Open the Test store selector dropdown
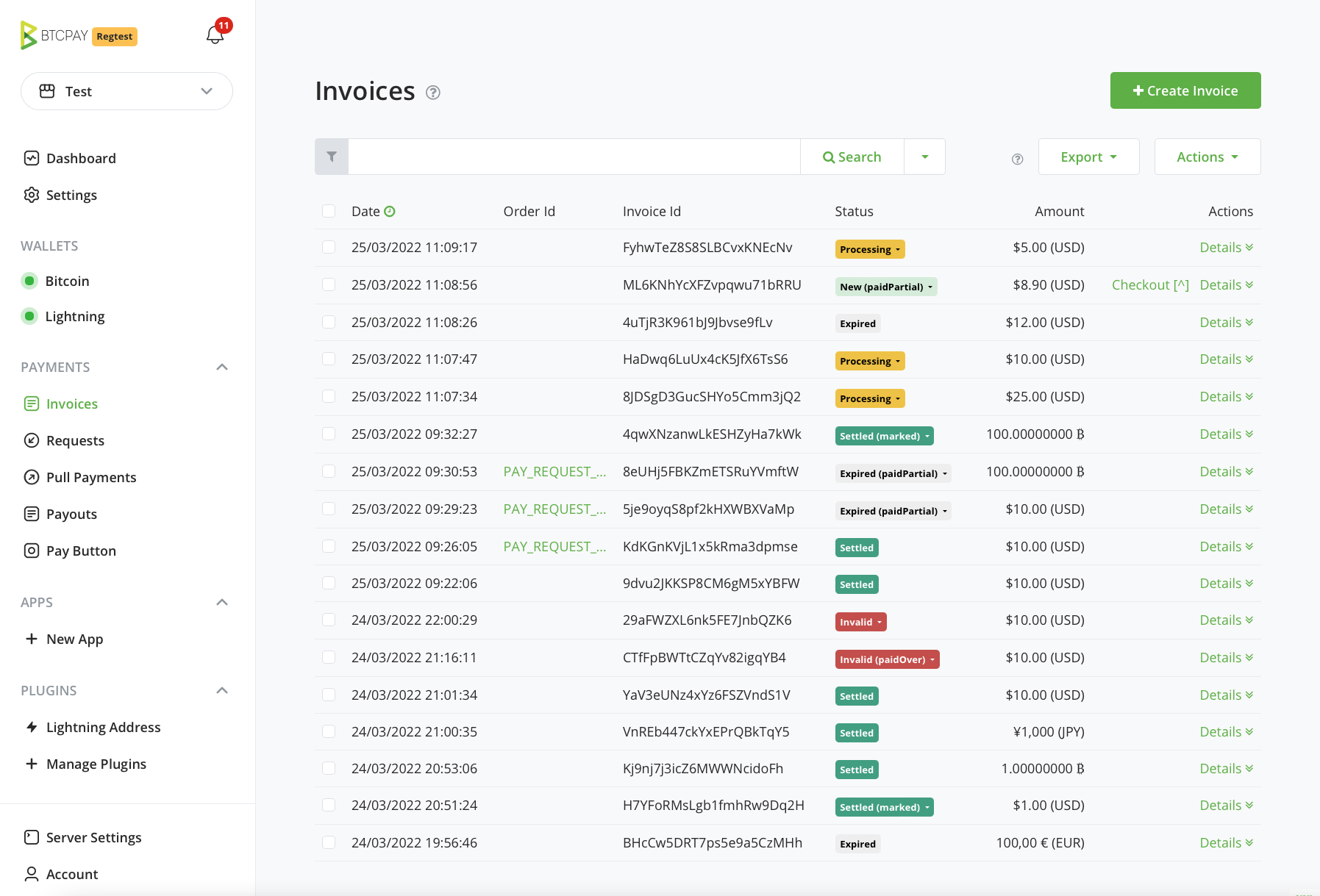 [x=126, y=91]
